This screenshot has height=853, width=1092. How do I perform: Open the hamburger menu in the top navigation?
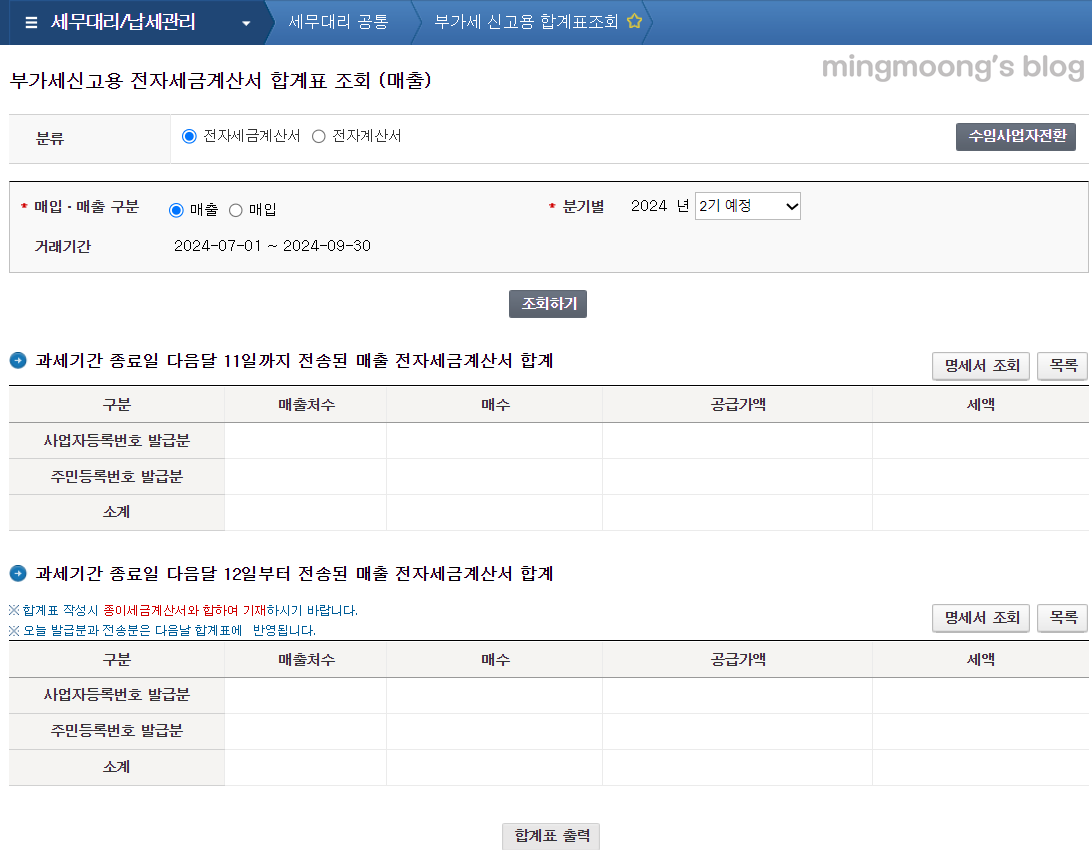tap(31, 20)
